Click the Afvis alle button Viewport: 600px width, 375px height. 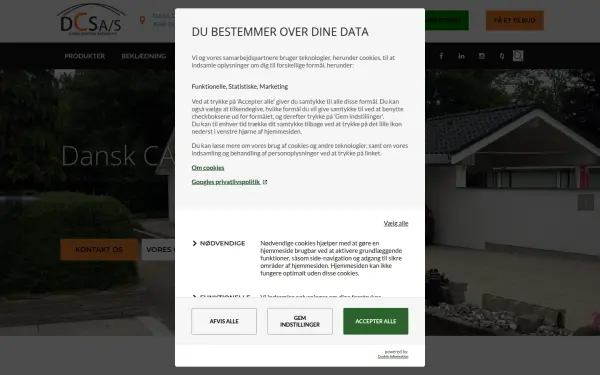coord(224,321)
